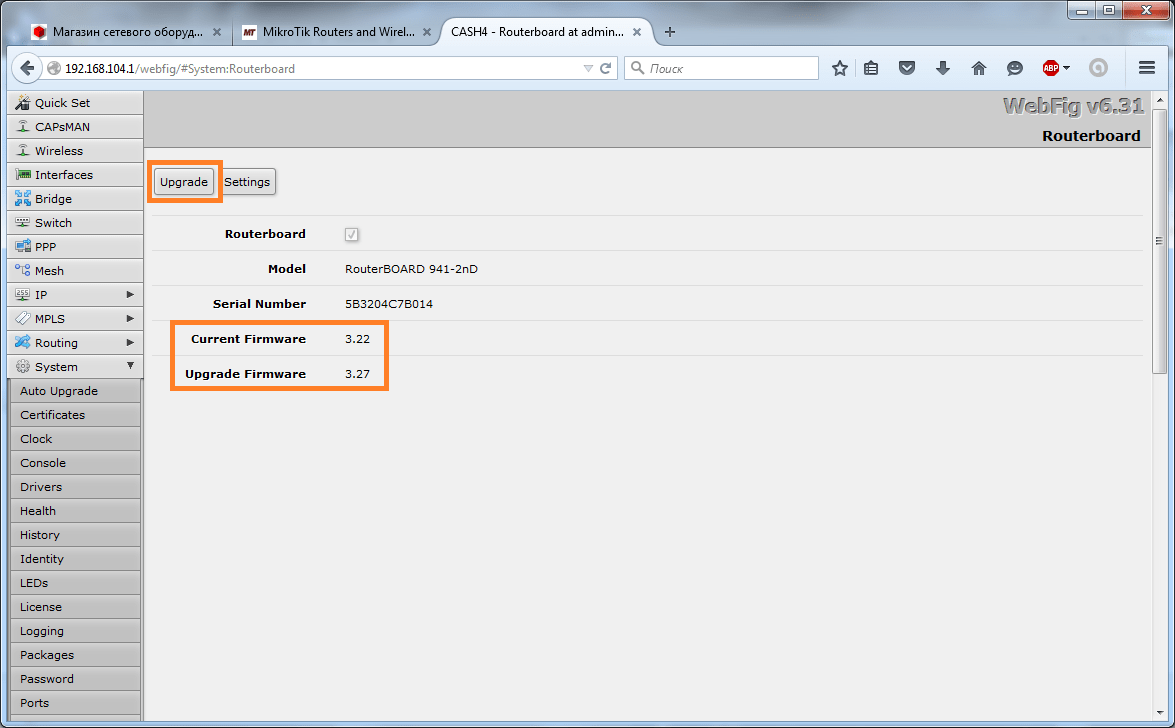Open the downloads arrow icon

[942, 68]
